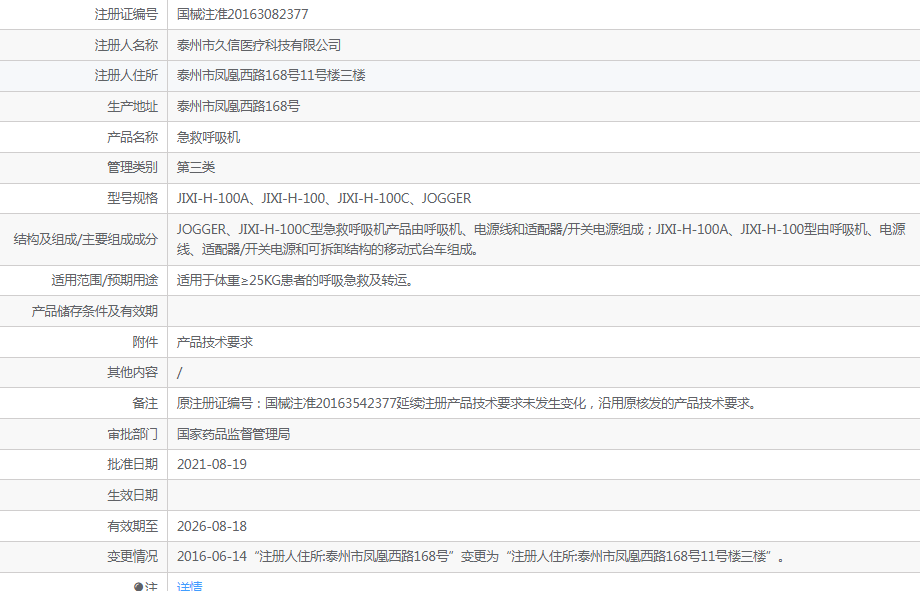This screenshot has width=920, height=591.
Task: Click the 管理类别 label
Action: 133,167
